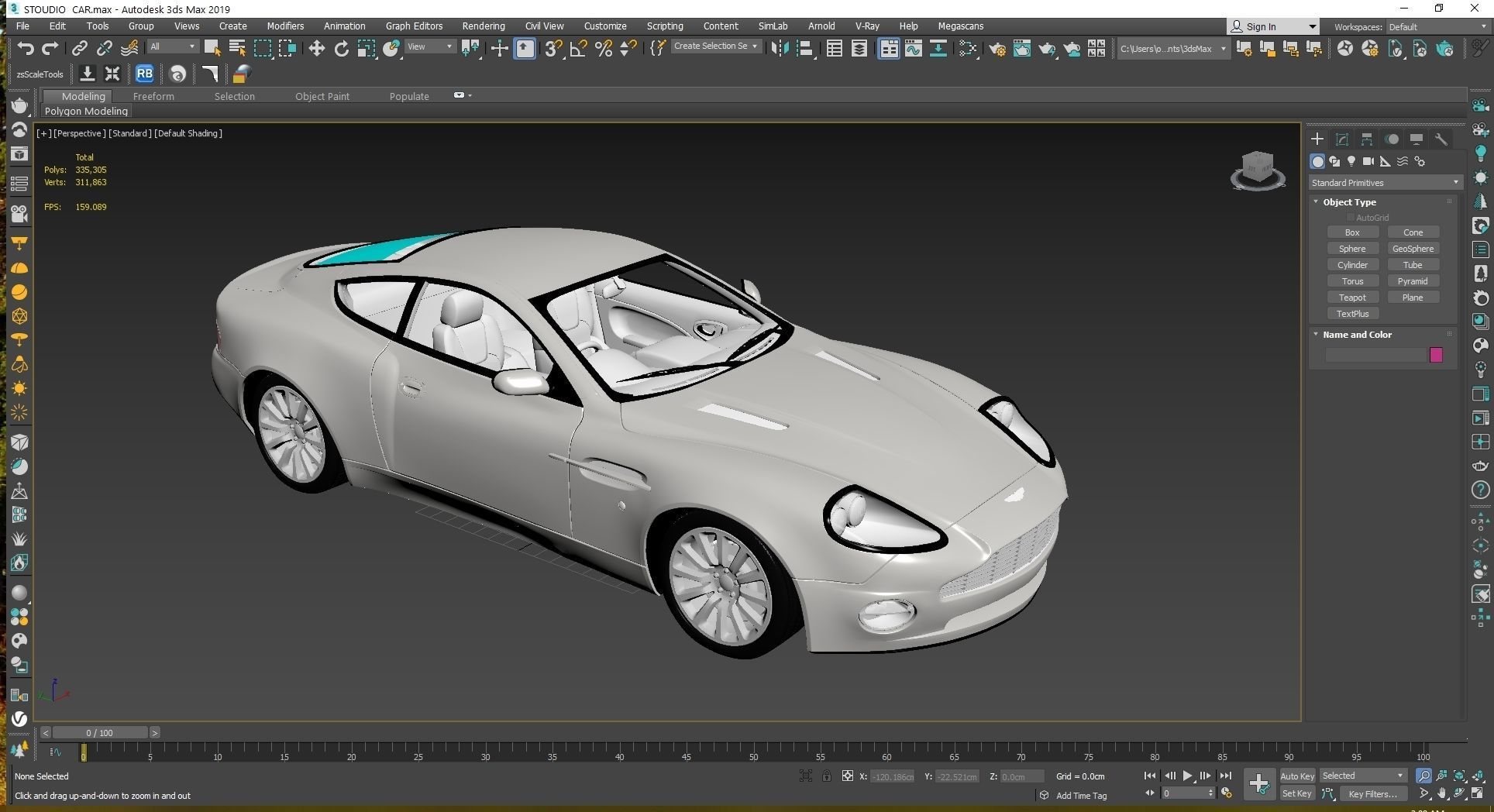Toggle Set Key mode
The width and height of the screenshot is (1494, 812).
point(1297,793)
